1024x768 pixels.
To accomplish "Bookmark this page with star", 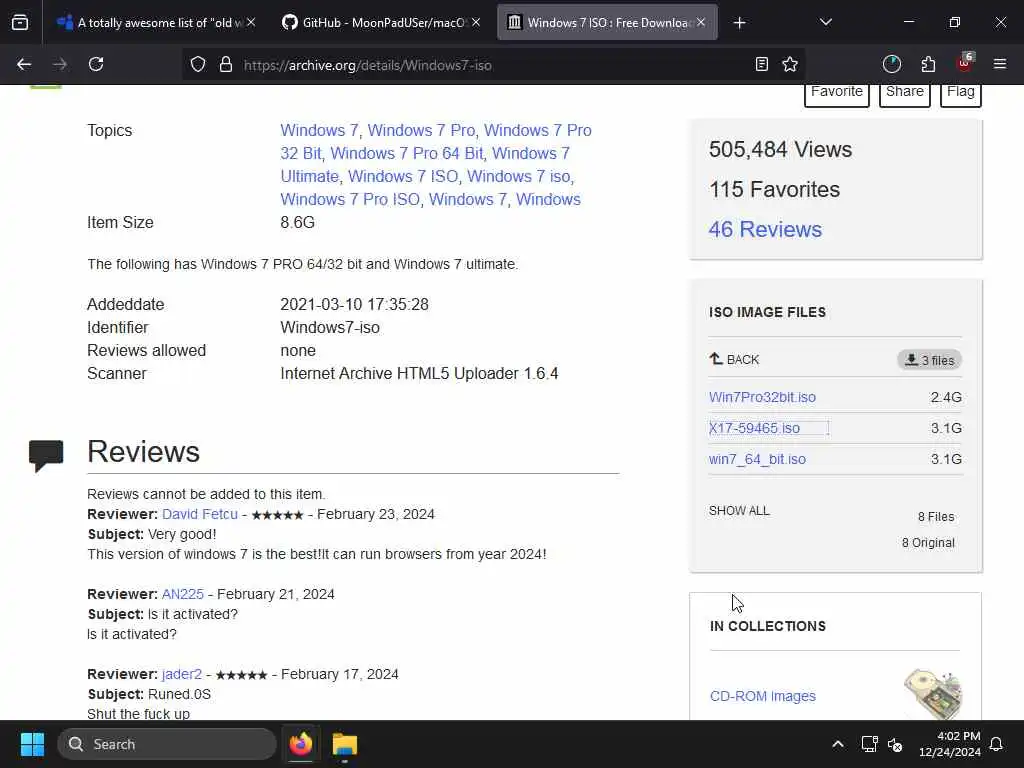I will [790, 64].
